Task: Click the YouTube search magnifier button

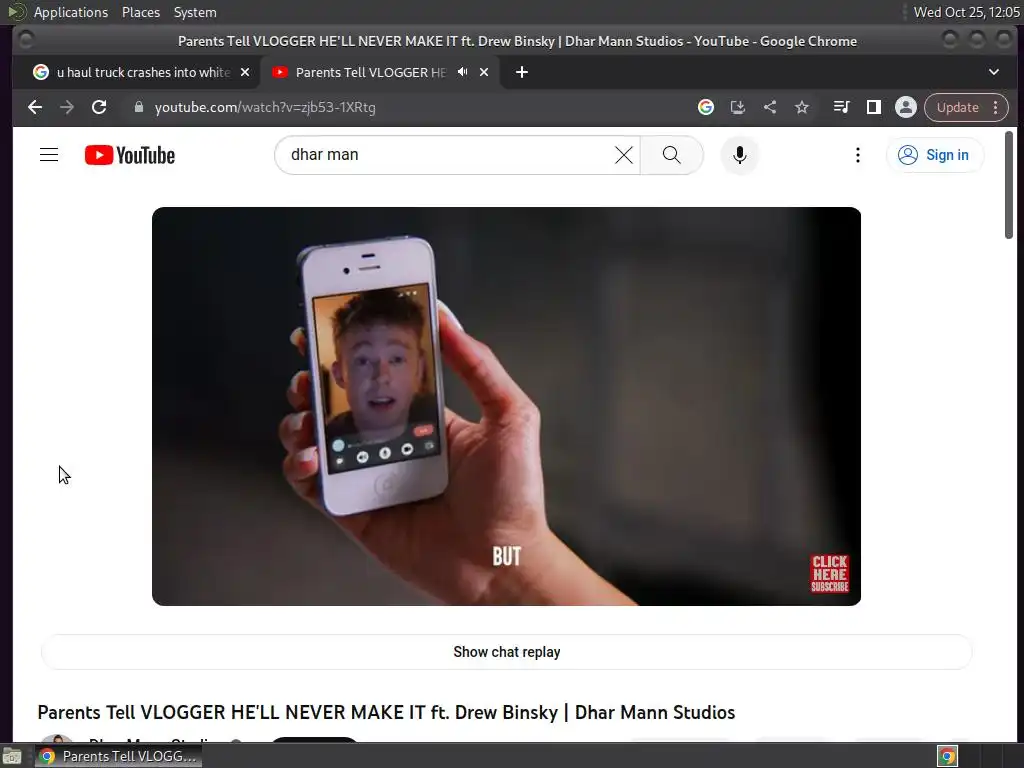Action: (x=671, y=155)
